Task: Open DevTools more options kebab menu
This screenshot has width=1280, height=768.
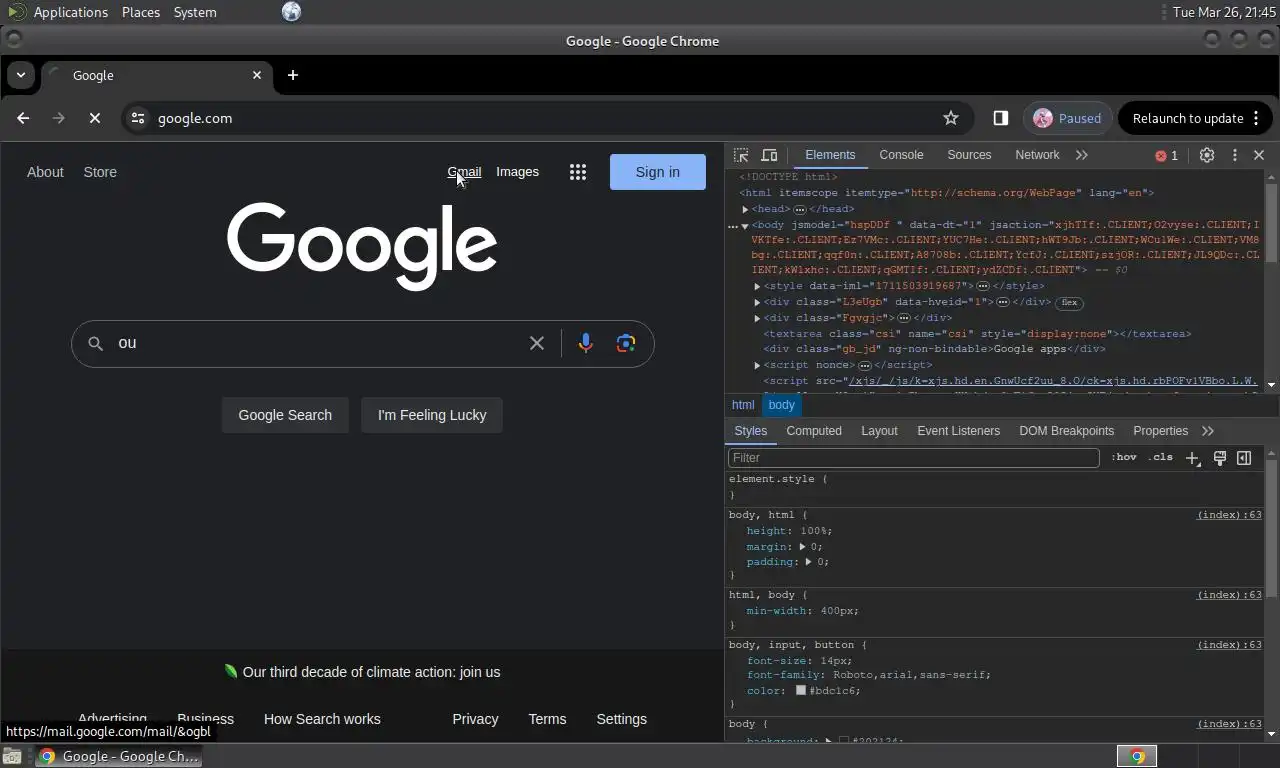Action: (x=1234, y=155)
